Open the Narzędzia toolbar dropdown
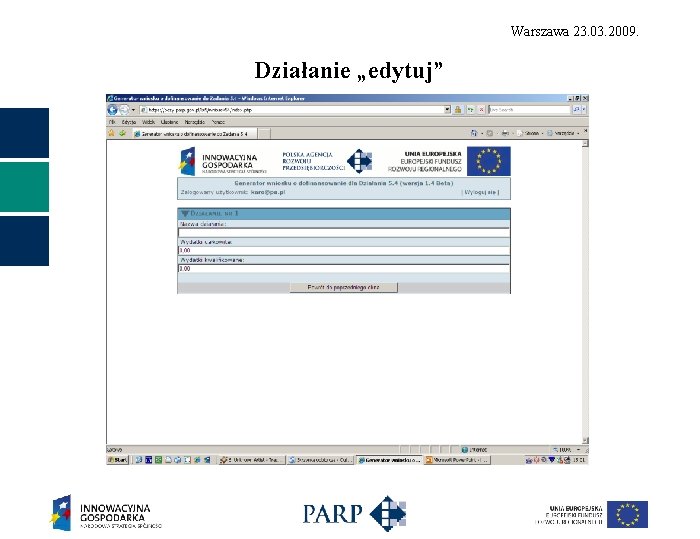 click(563, 133)
